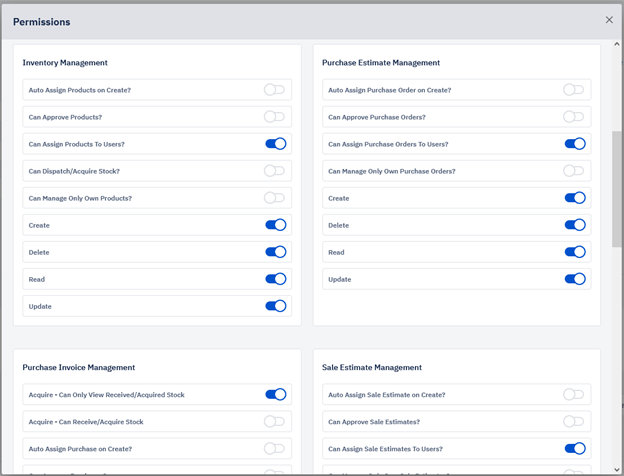Turn on Can Approve Purchase Orders toggle

(573, 117)
